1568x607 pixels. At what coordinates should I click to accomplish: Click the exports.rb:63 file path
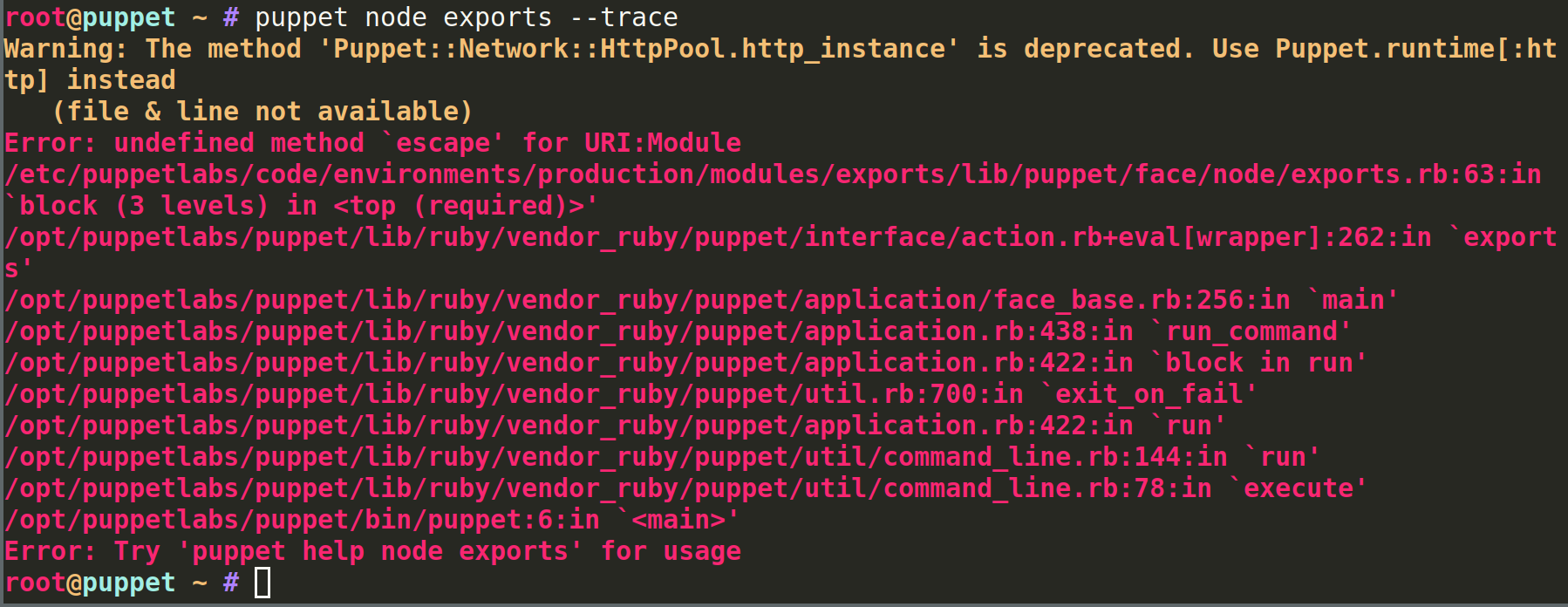point(749,174)
